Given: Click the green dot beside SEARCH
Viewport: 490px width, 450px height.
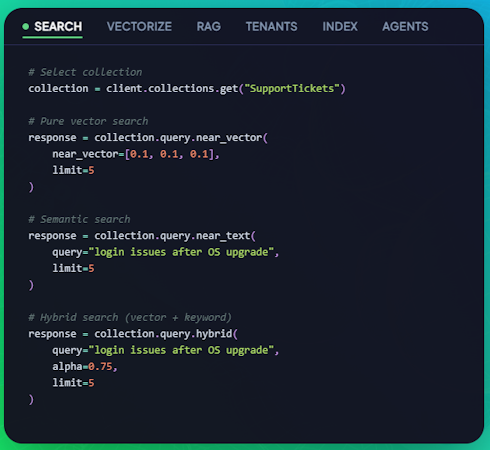Looking at the screenshot, I should click(26, 26).
